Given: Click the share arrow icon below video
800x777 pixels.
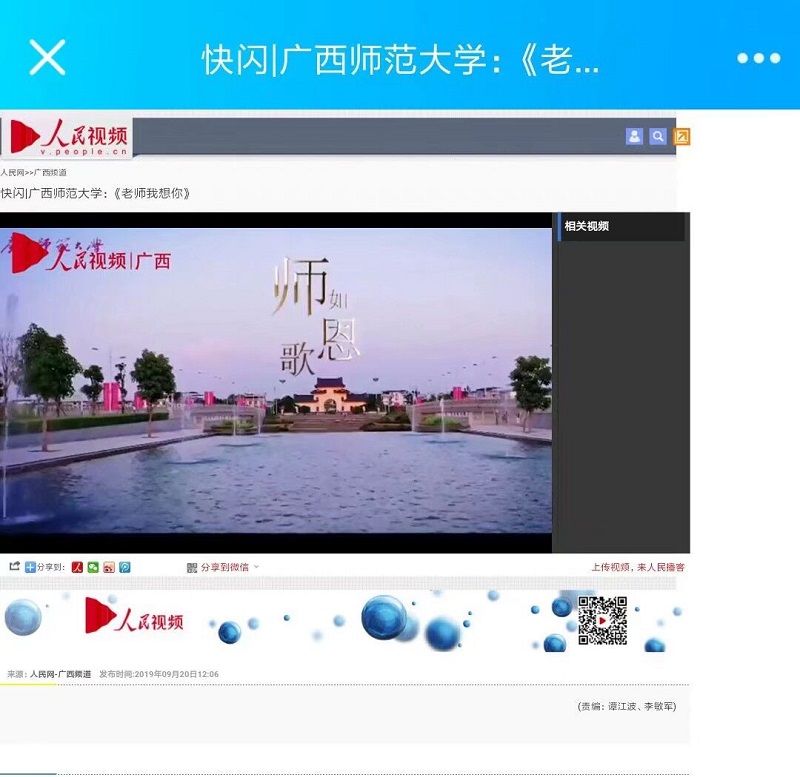Looking at the screenshot, I should tap(15, 567).
